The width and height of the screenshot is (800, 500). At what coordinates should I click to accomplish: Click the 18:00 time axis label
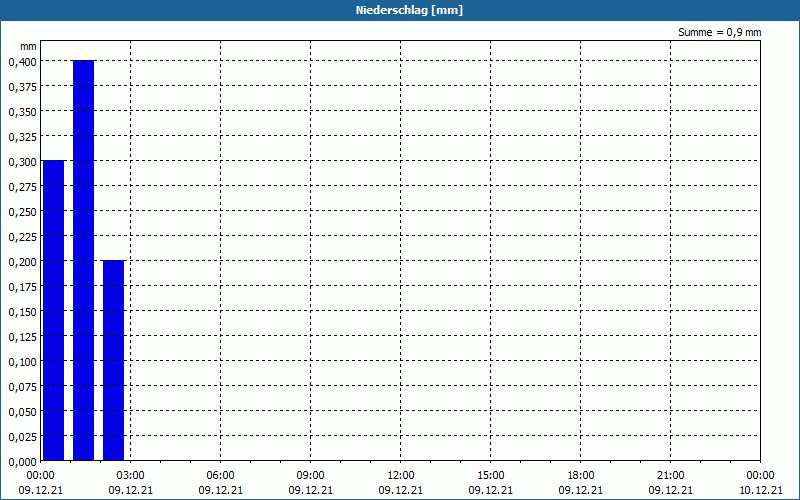pyautogui.click(x=581, y=476)
